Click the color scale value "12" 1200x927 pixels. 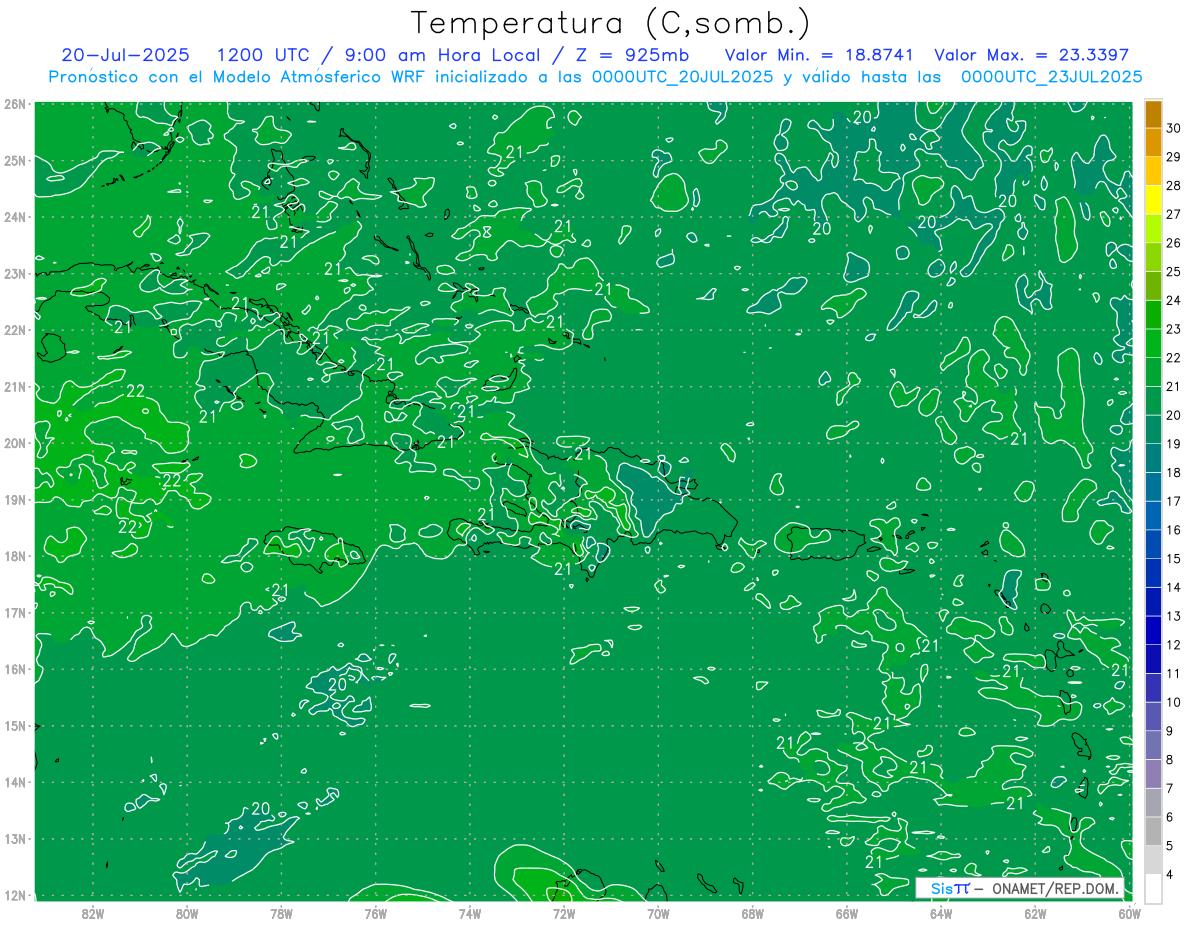(1173, 645)
